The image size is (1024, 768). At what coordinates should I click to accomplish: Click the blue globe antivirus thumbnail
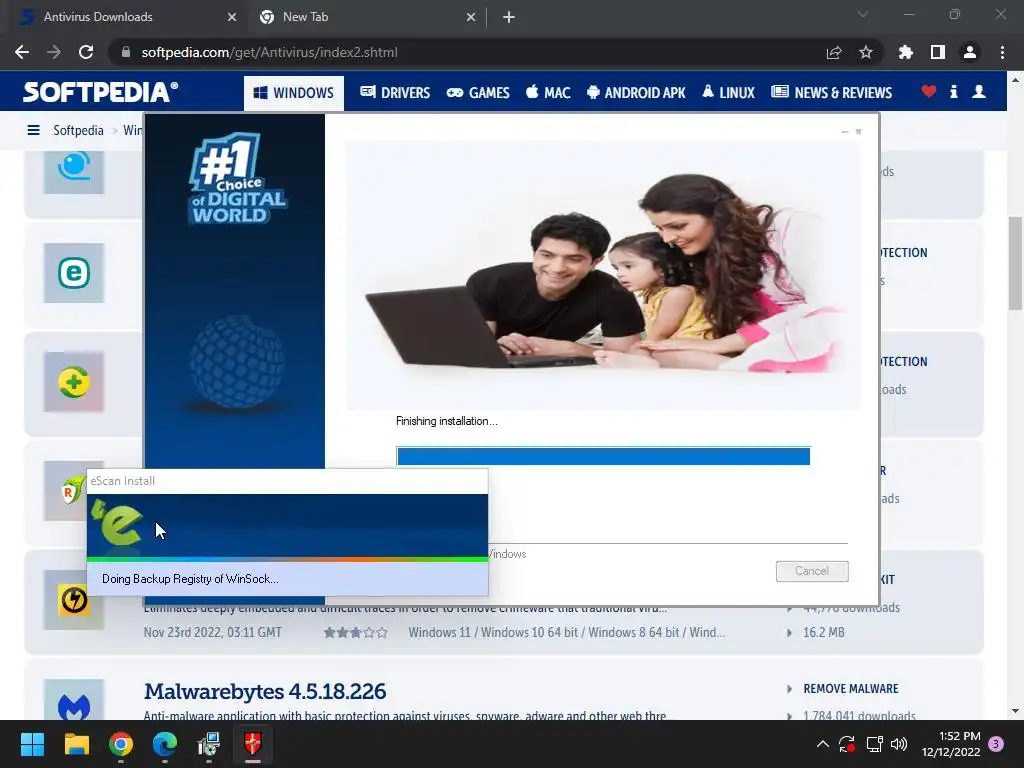pos(74,171)
